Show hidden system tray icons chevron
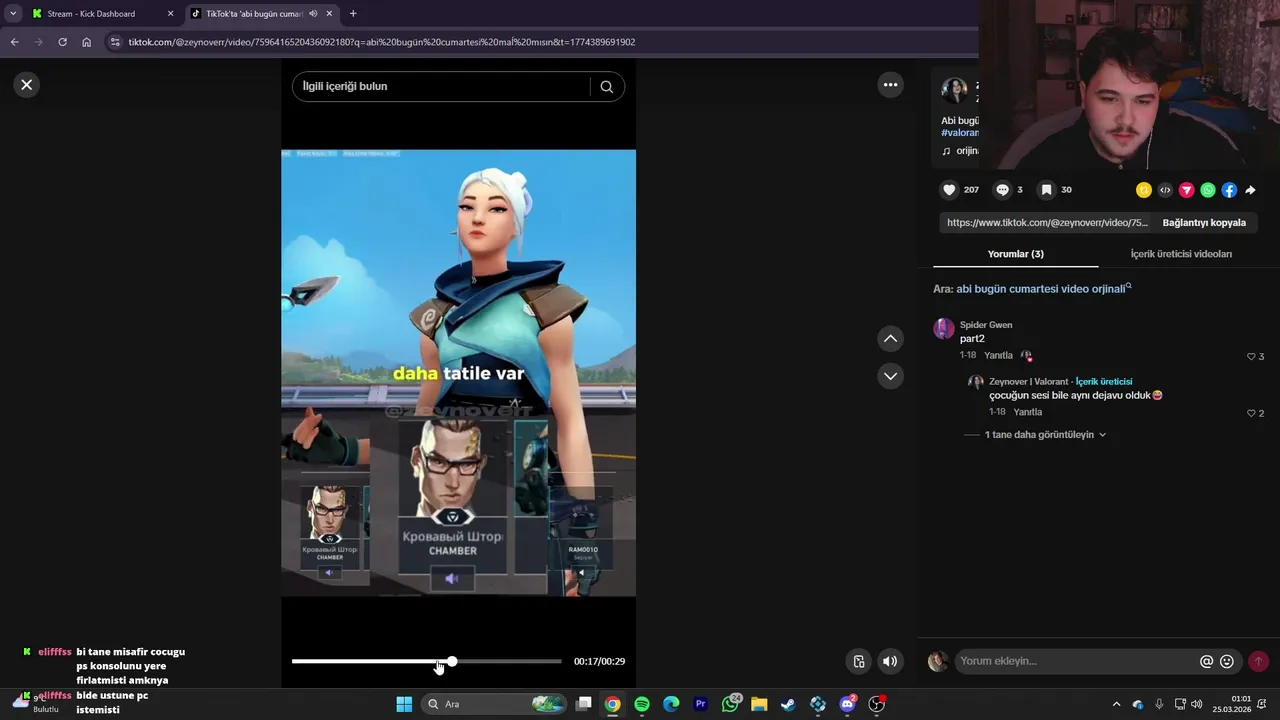 click(1116, 704)
